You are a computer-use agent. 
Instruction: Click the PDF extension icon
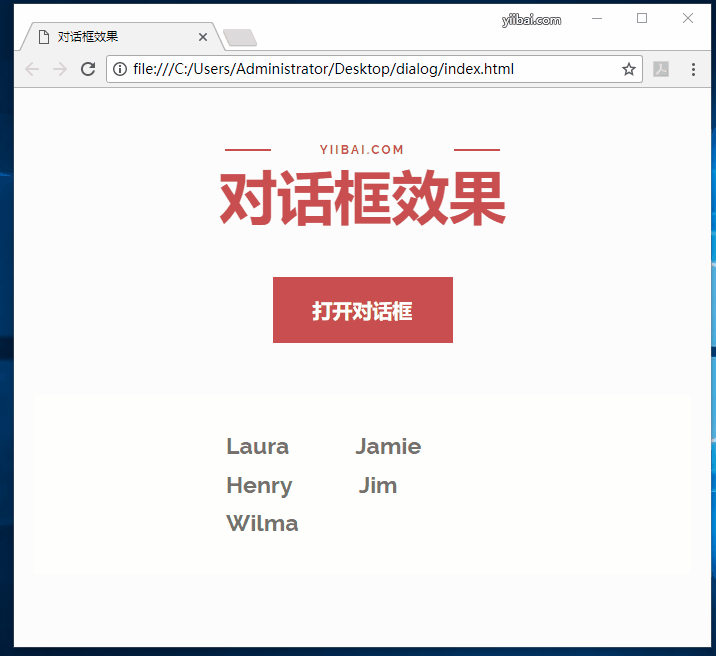coord(661,69)
